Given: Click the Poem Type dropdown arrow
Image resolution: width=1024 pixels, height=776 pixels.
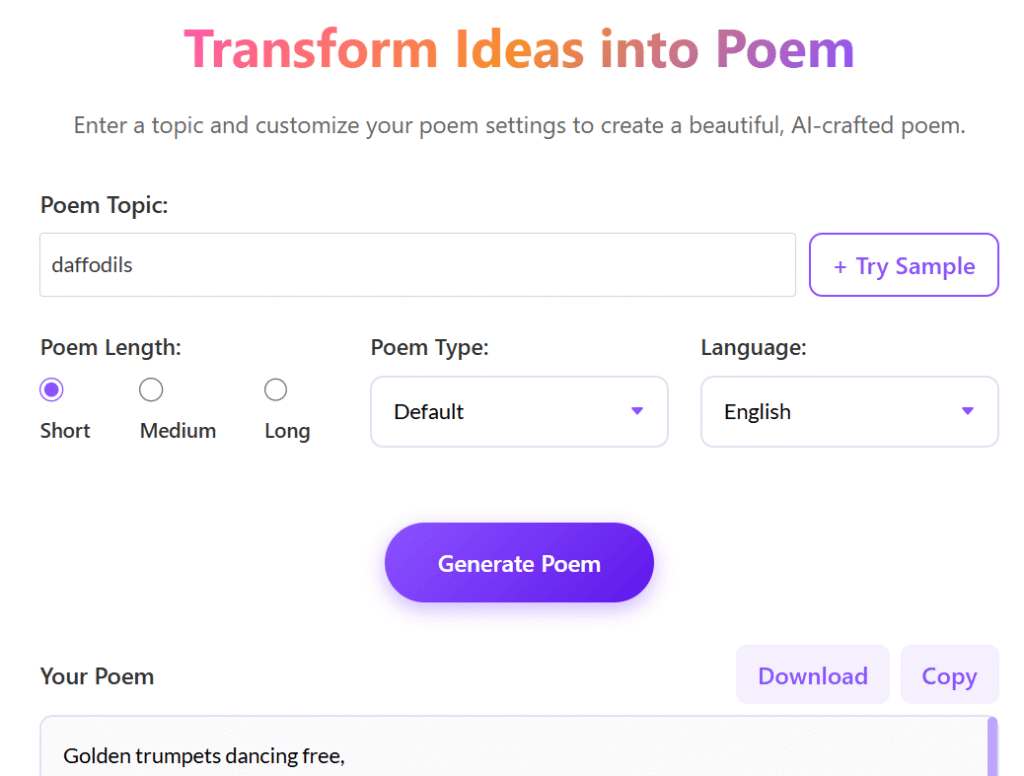Looking at the screenshot, I should tap(637, 411).
